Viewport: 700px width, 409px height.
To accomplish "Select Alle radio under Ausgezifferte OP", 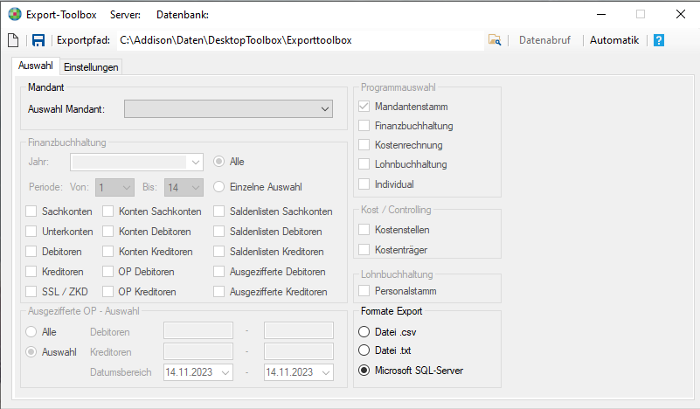I will (x=31, y=332).
